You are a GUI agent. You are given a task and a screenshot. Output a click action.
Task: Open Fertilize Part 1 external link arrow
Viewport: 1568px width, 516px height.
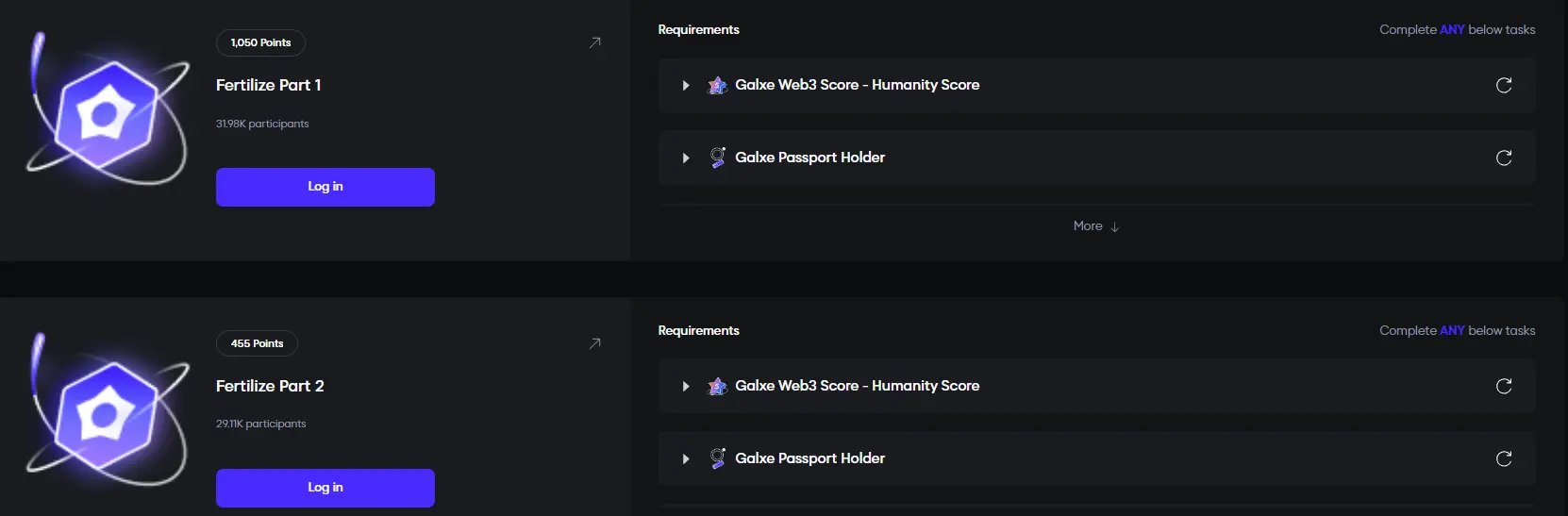595,42
